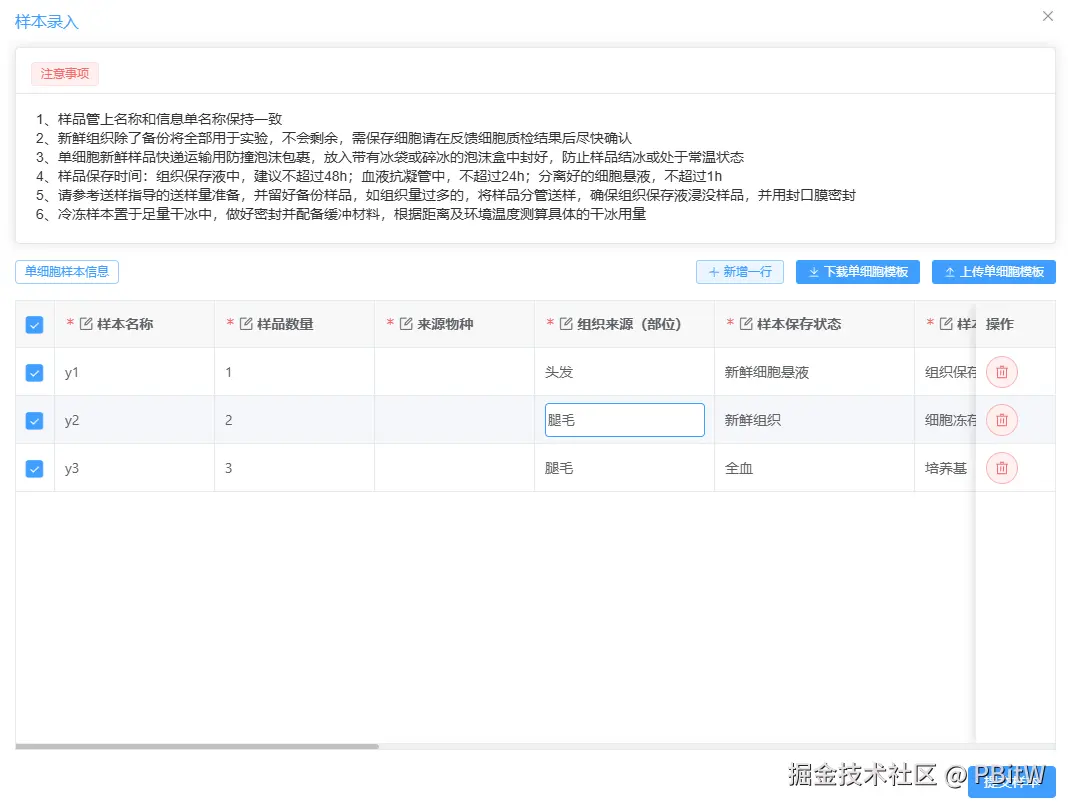Screen dimensions: 1068x811
Task: Click 上传单细胞模板 upload button
Action: (x=994, y=272)
